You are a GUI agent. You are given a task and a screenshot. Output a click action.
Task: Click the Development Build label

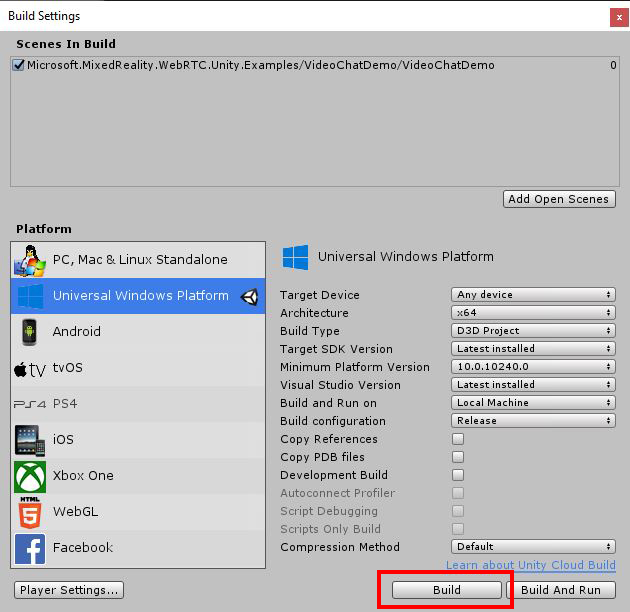(334, 475)
